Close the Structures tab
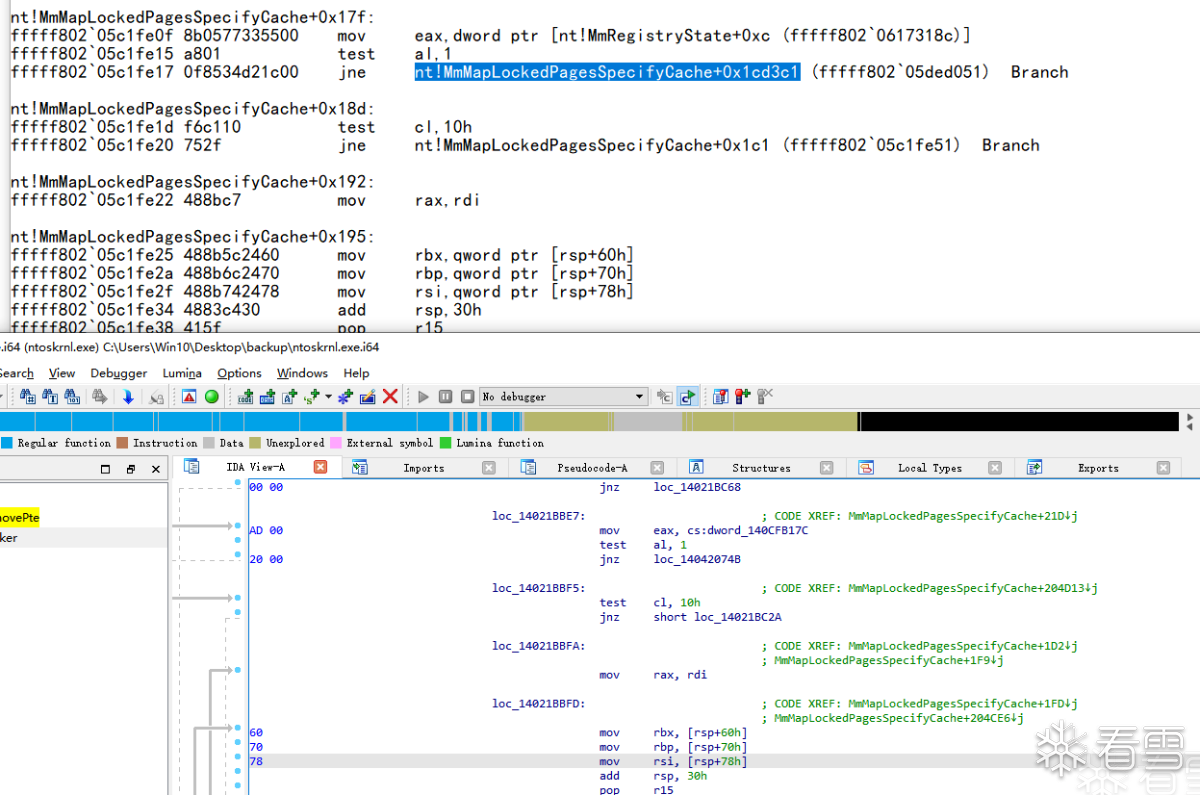The width and height of the screenshot is (1200, 795). [826, 467]
